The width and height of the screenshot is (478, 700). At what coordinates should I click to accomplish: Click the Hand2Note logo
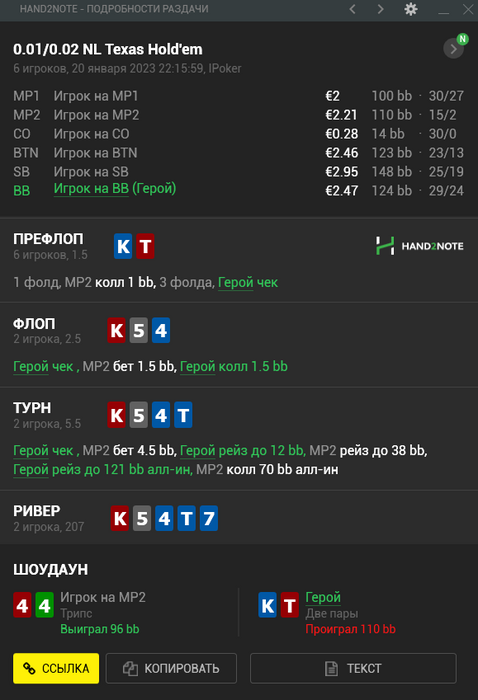(420, 246)
